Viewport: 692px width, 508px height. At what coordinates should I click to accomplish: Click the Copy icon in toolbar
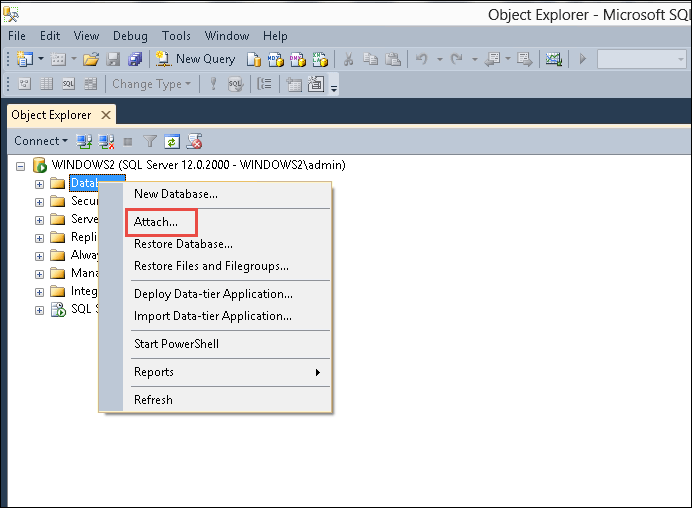pyautogui.click(x=371, y=59)
